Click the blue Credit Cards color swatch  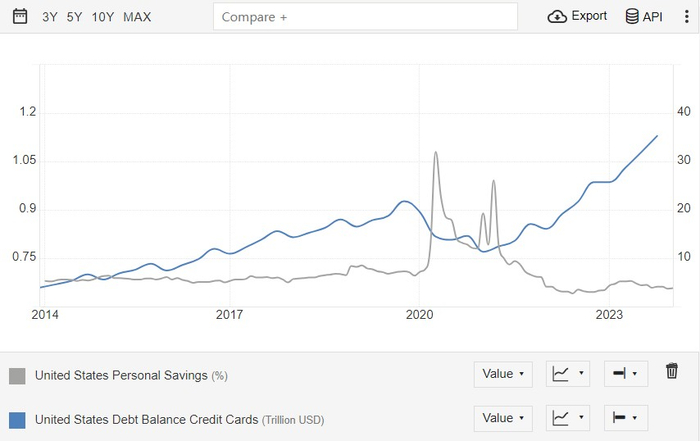click(17, 419)
